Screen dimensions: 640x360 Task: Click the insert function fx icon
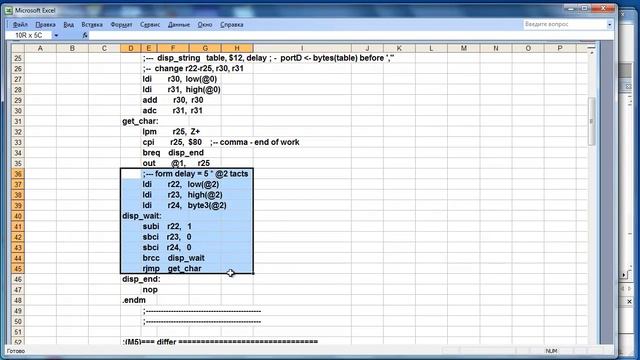[x=85, y=36]
